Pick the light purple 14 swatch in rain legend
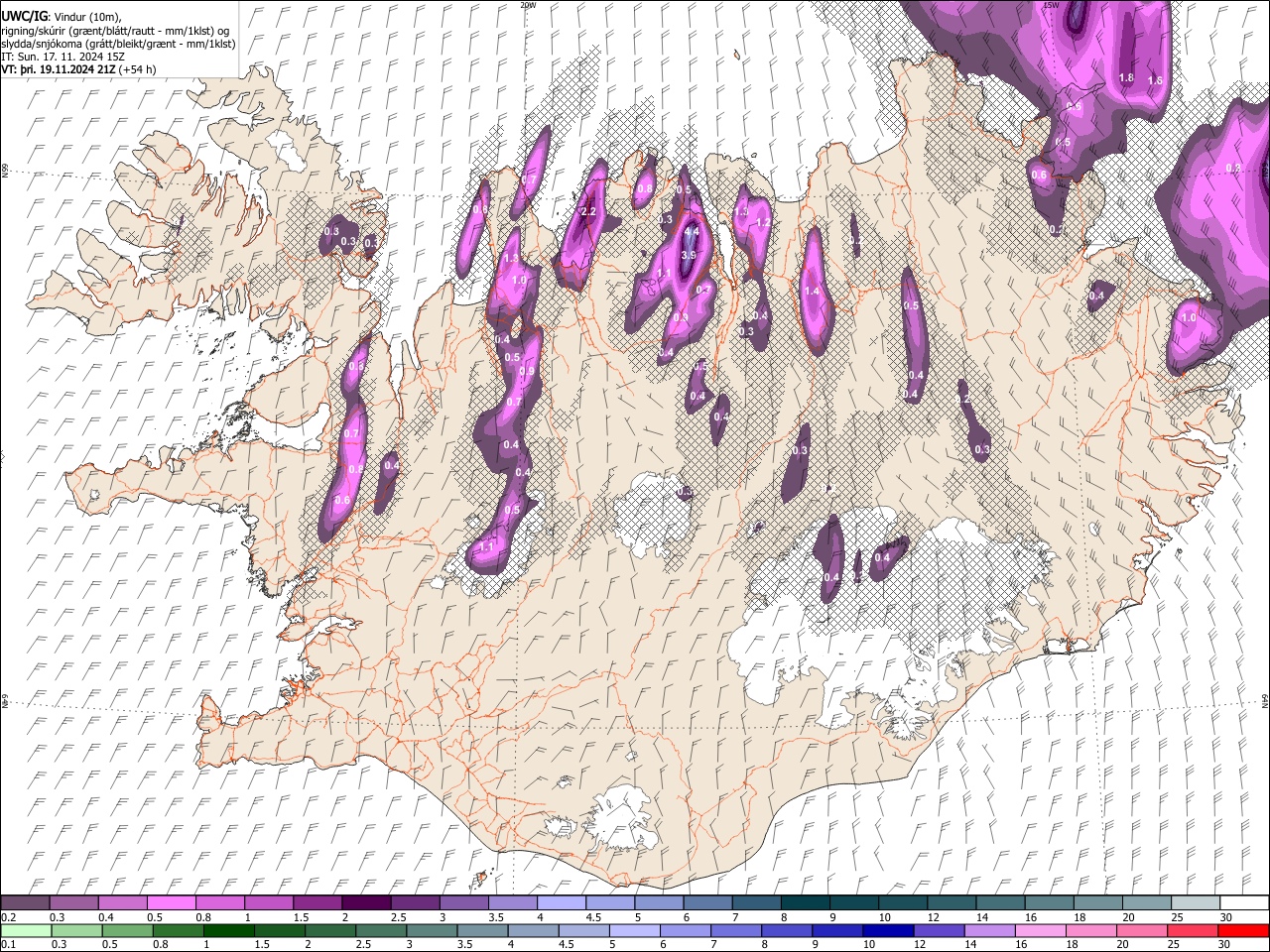Image resolution: width=1270 pixels, height=952 pixels. 990,930
